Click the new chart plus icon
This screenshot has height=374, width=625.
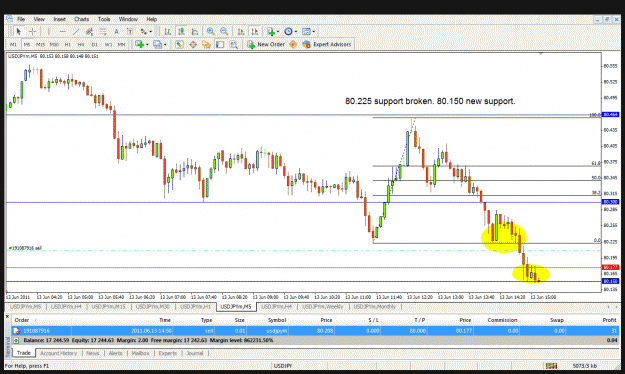tap(139, 44)
